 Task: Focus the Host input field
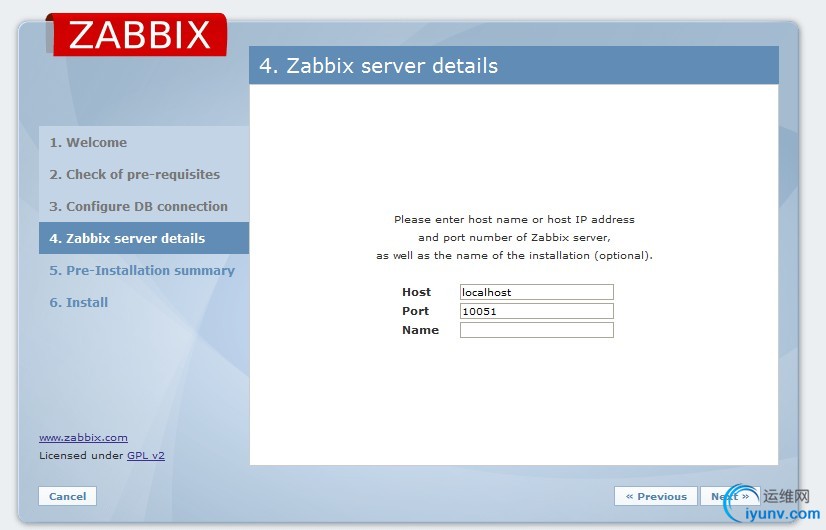coord(537,292)
